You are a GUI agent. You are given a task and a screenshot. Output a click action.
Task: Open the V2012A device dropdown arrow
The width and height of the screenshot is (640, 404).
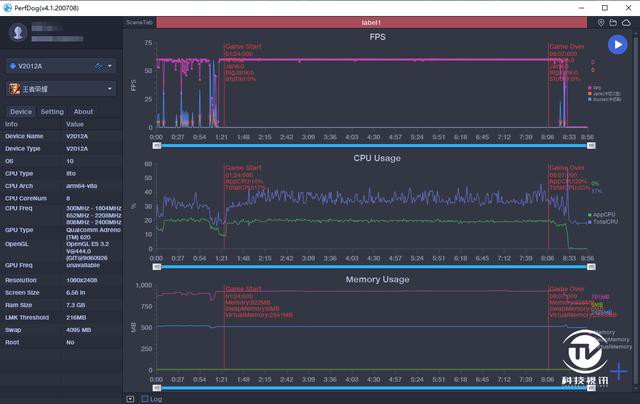110,66
